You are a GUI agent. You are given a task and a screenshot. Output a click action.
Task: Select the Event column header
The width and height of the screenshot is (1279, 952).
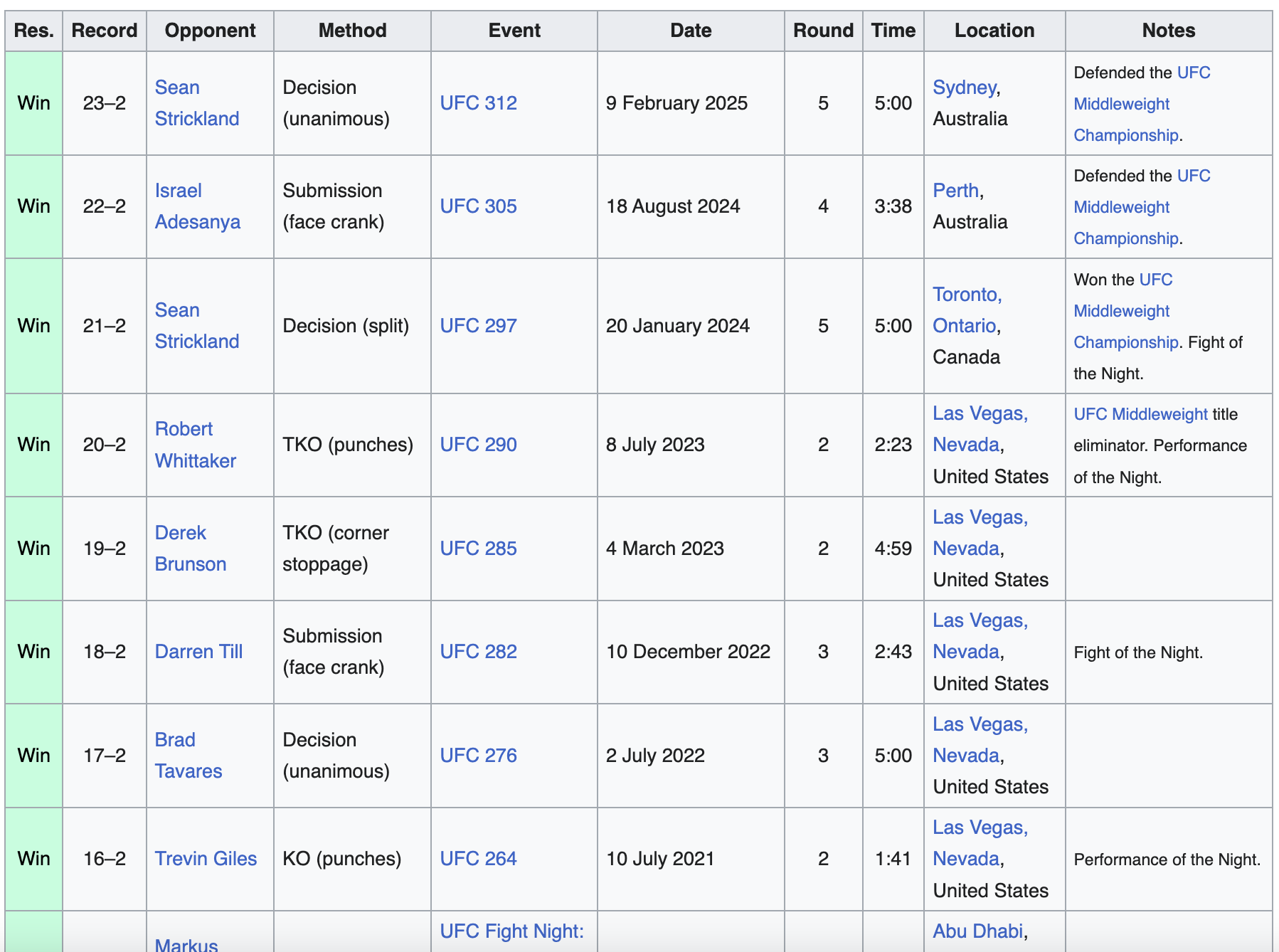tap(514, 31)
